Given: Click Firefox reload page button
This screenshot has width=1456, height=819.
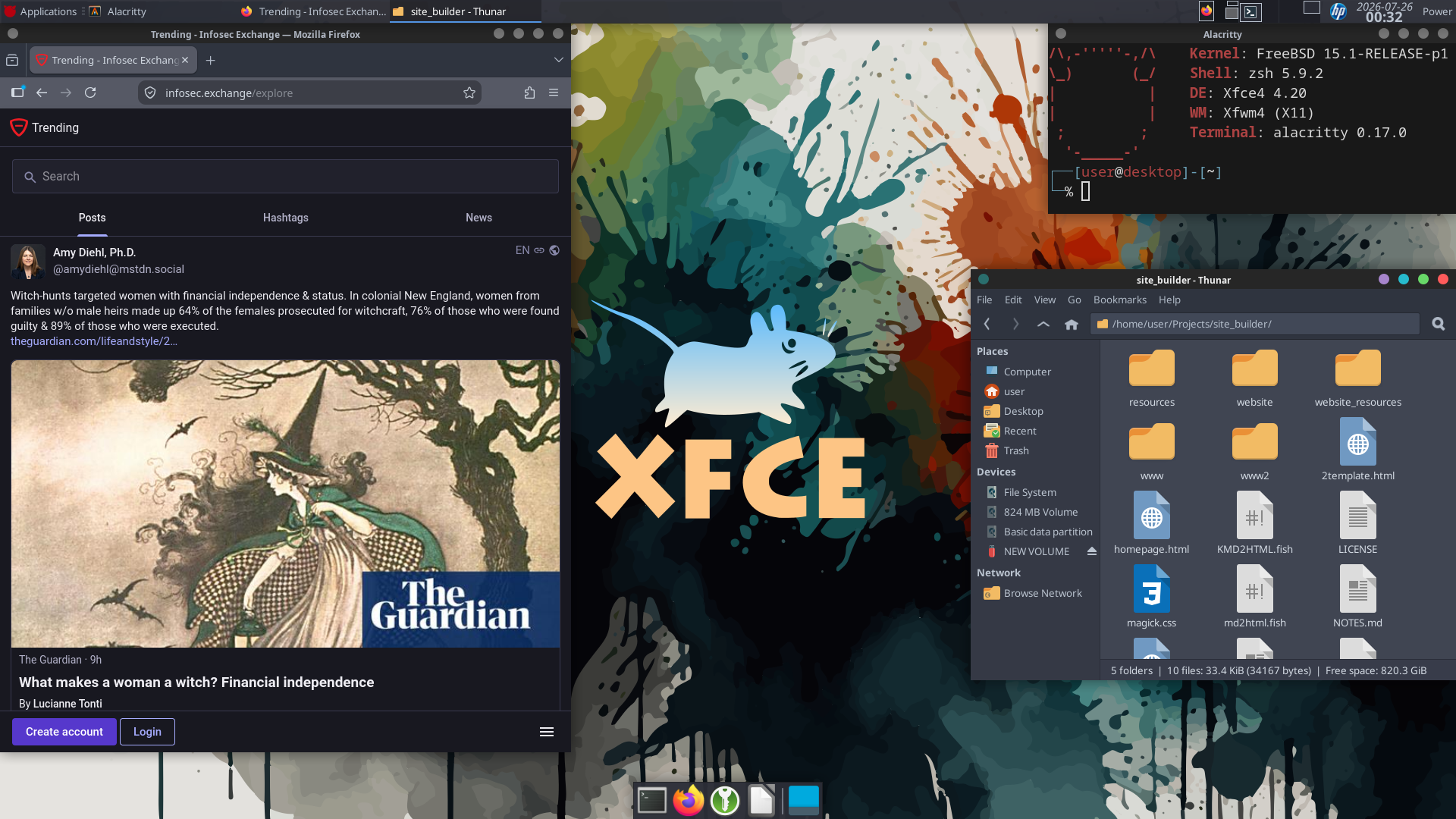Looking at the screenshot, I should click(90, 93).
